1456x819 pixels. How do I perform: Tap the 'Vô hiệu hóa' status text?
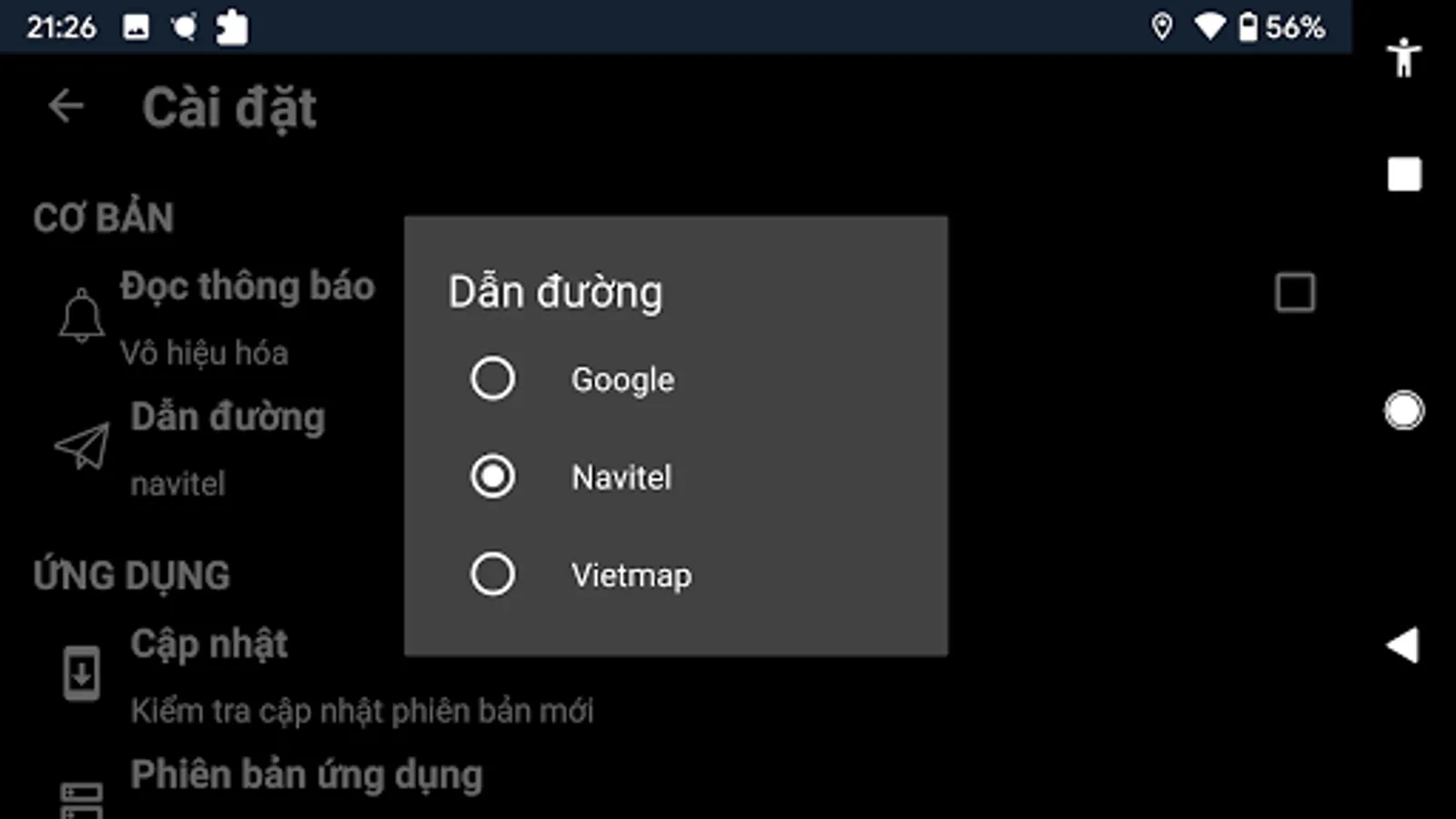point(204,353)
